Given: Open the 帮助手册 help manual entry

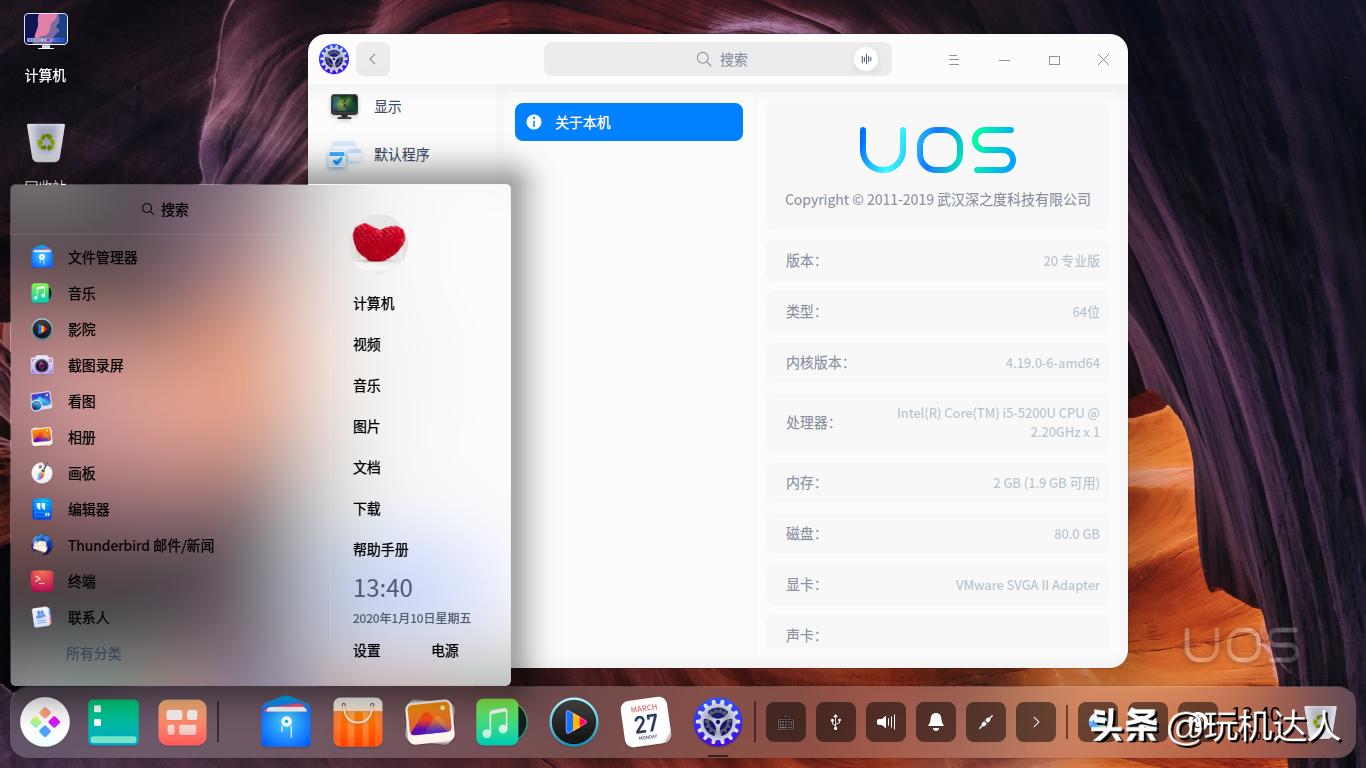Looking at the screenshot, I should (381, 549).
